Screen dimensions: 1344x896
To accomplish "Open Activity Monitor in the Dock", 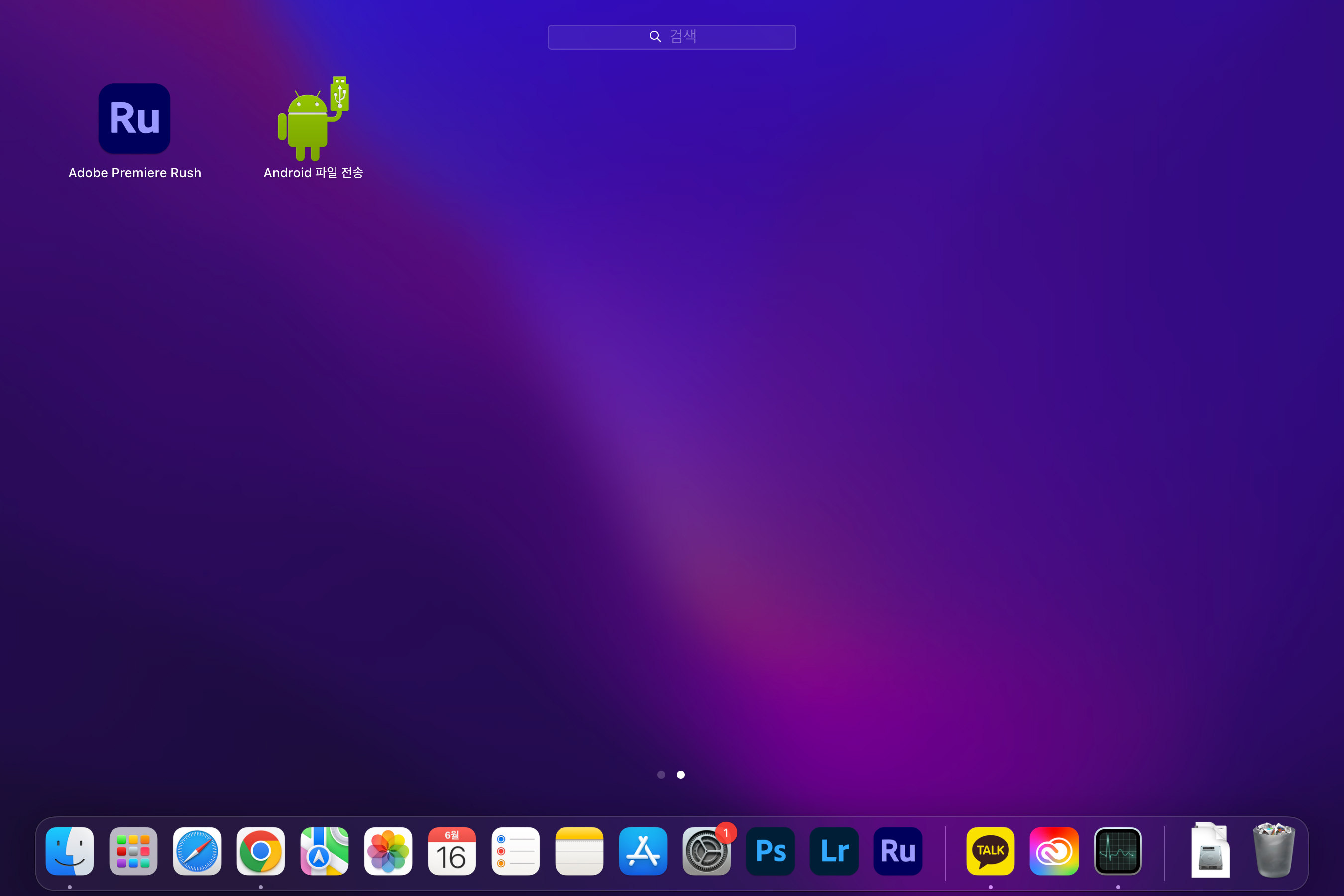I will point(1118,851).
